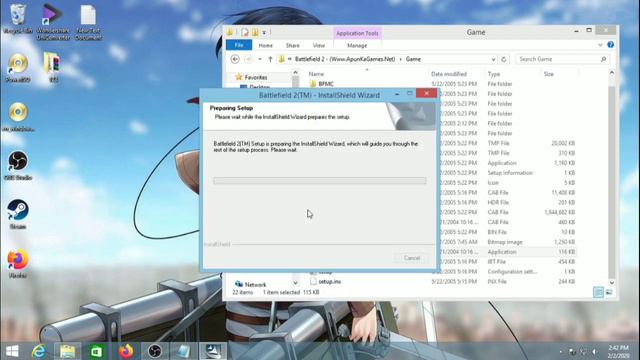Switch to the InstallShield setup taskbar item
Screen dimensions: 640x360
pyautogui.click(x=213, y=351)
